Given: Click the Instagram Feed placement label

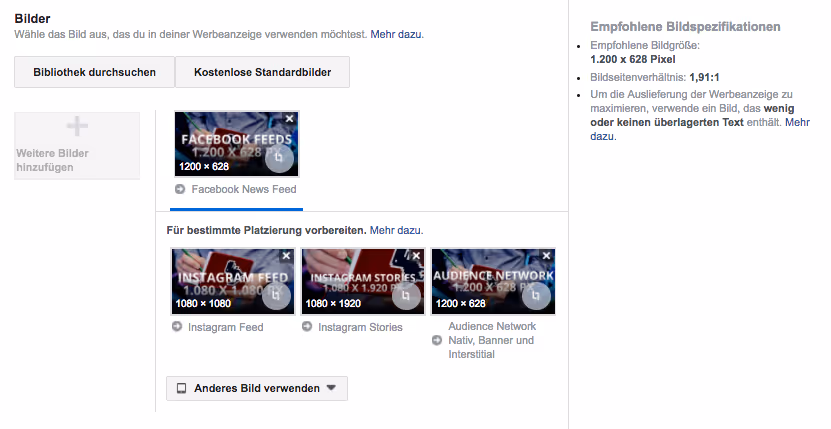Looking at the screenshot, I should click(226, 327).
